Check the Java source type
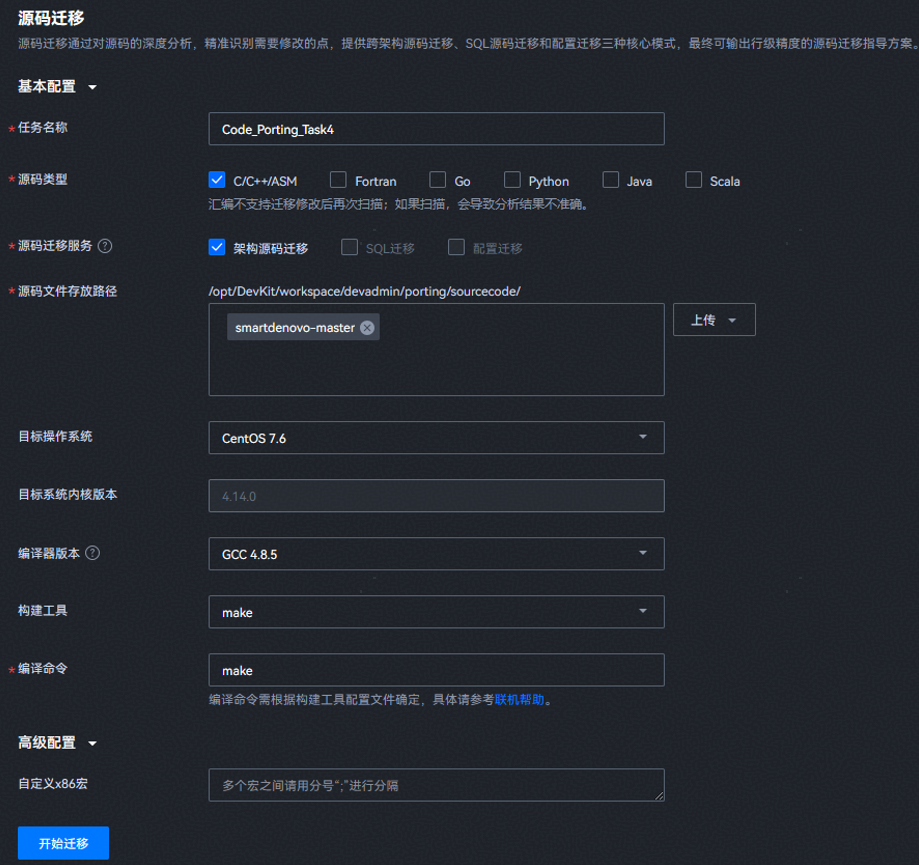919x865 pixels. [611, 180]
